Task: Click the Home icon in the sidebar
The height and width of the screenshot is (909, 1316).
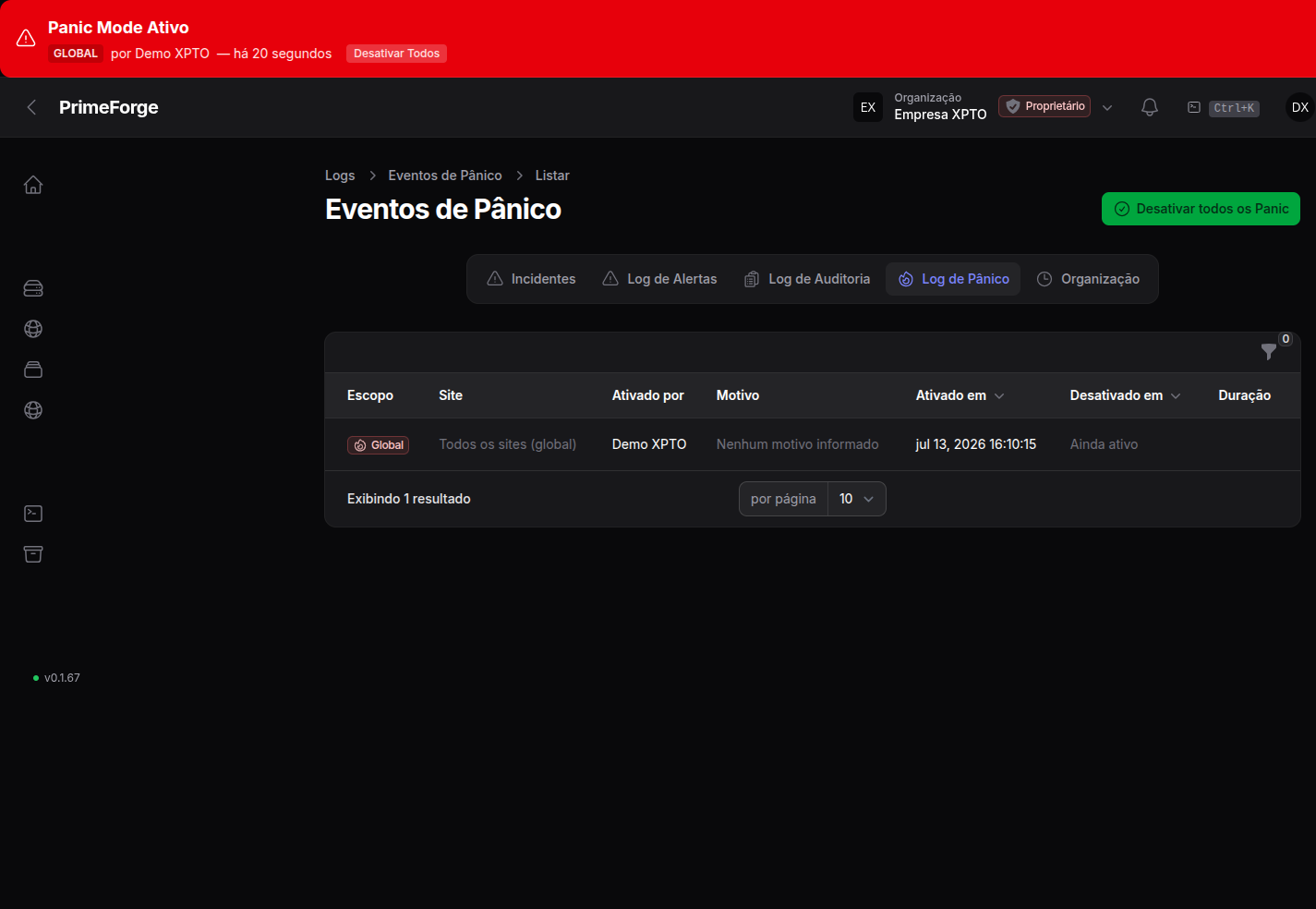Action: pos(33,185)
